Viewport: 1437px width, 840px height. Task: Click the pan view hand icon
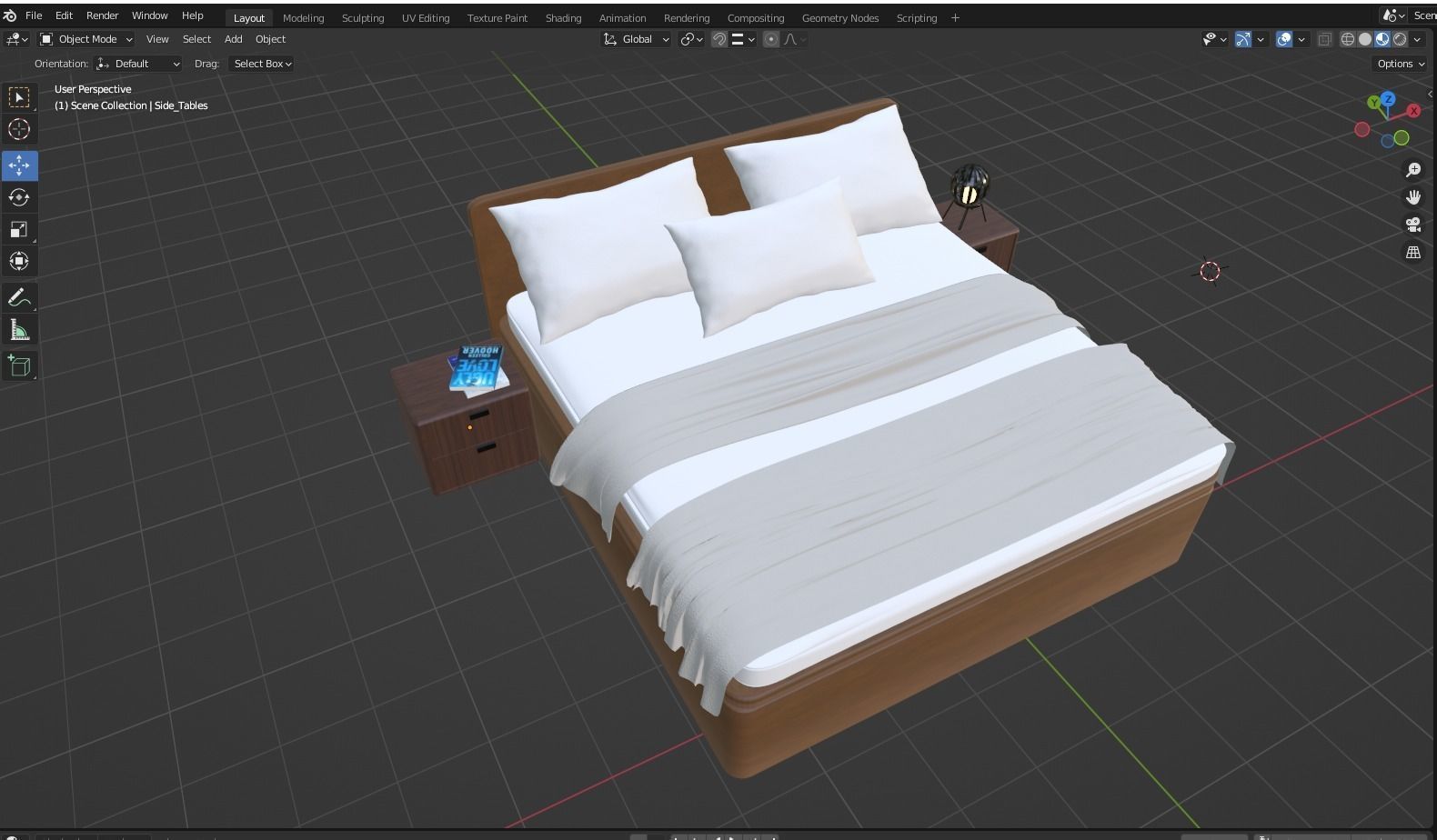tap(1413, 197)
